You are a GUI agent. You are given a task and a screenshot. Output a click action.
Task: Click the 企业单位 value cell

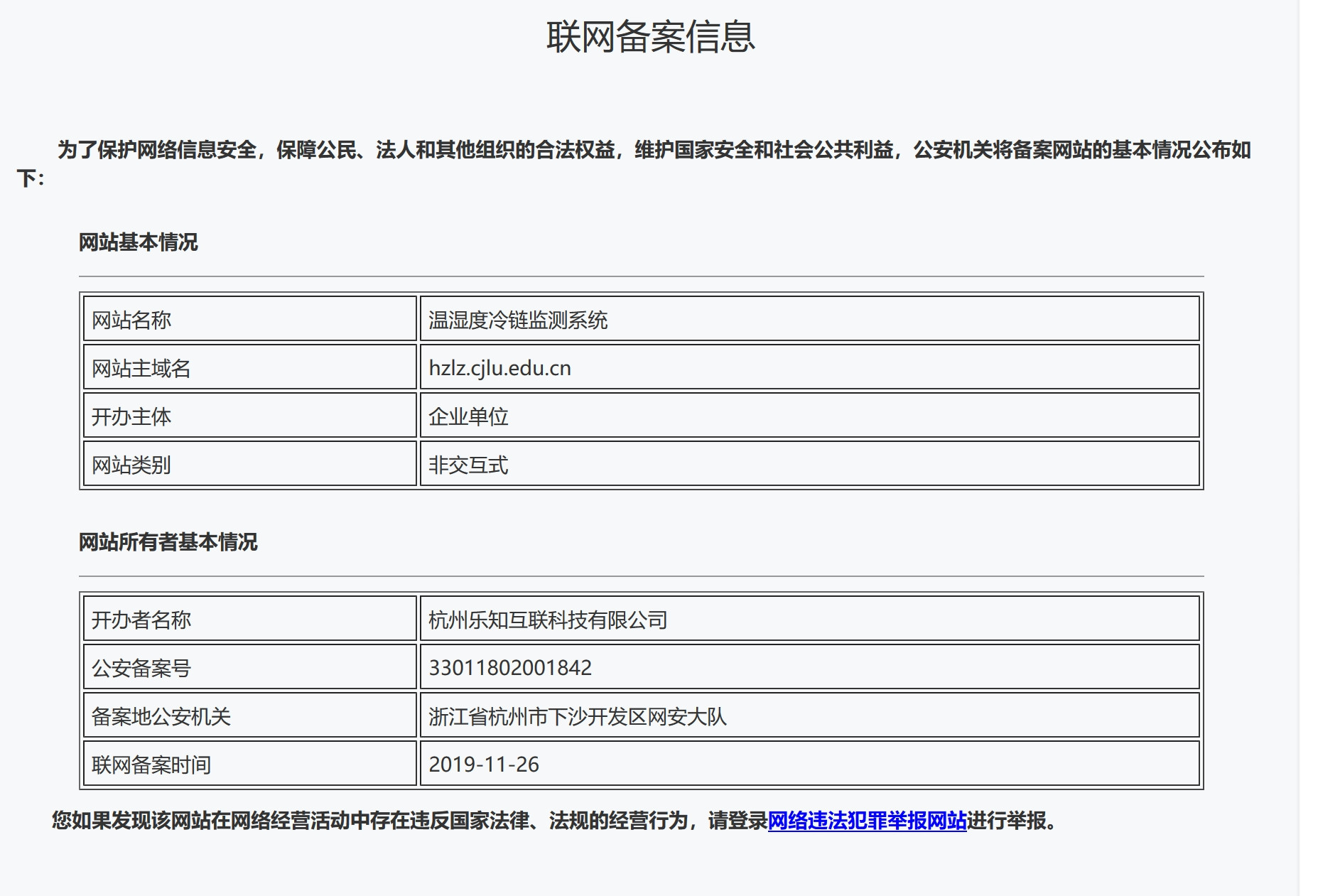tap(810, 416)
